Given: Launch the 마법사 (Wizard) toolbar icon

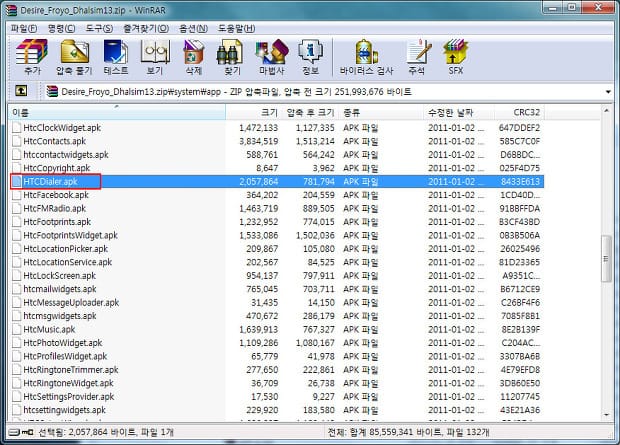Looking at the screenshot, I should pyautogui.click(x=271, y=56).
